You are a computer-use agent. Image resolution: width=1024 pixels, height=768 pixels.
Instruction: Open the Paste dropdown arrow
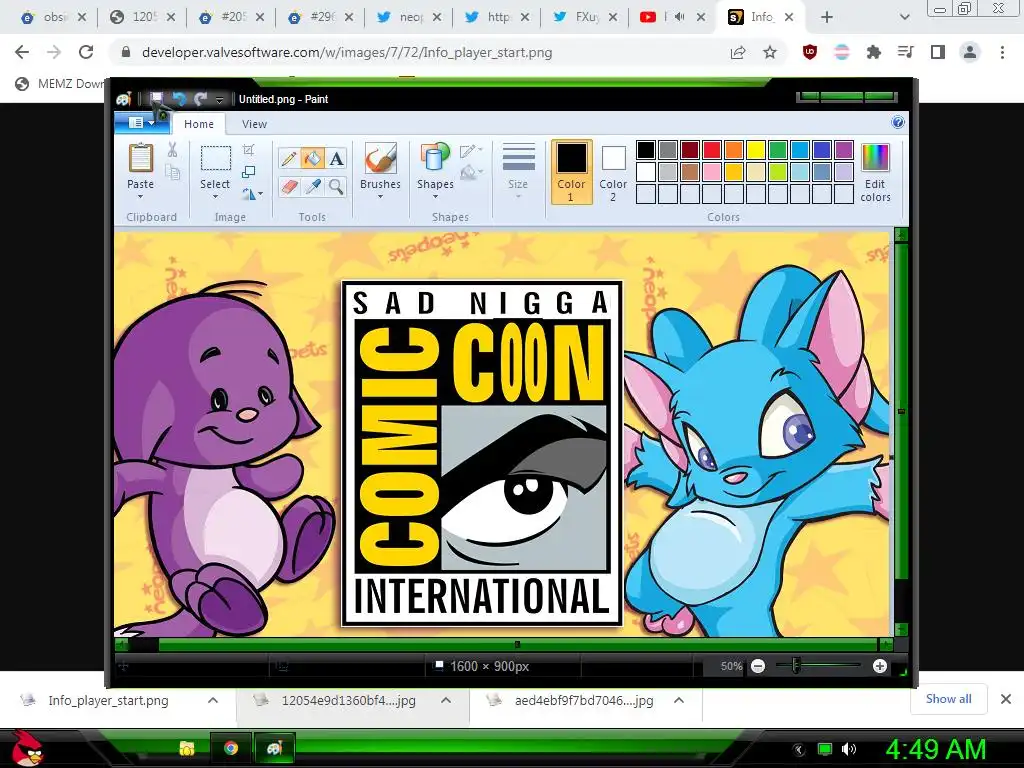pos(140,197)
